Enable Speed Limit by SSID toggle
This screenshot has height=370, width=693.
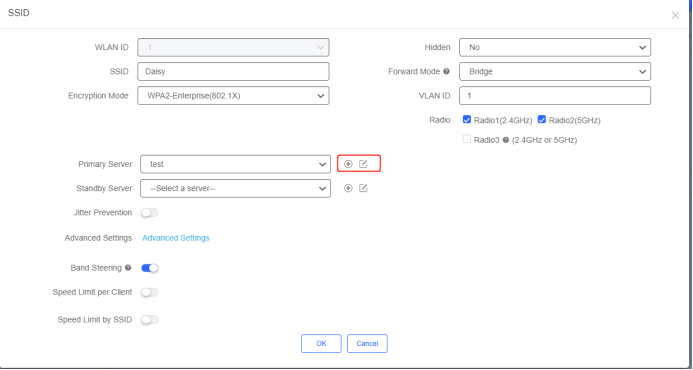[x=149, y=320]
